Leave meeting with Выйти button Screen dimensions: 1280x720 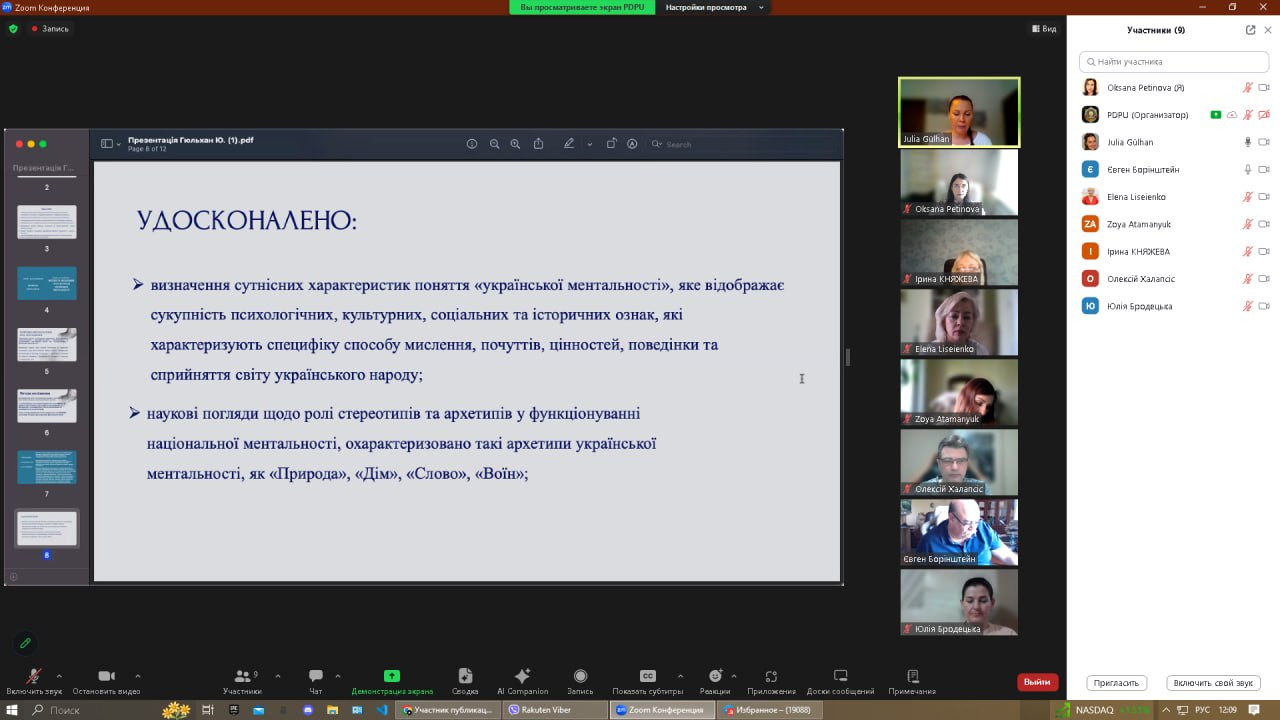tap(1037, 682)
